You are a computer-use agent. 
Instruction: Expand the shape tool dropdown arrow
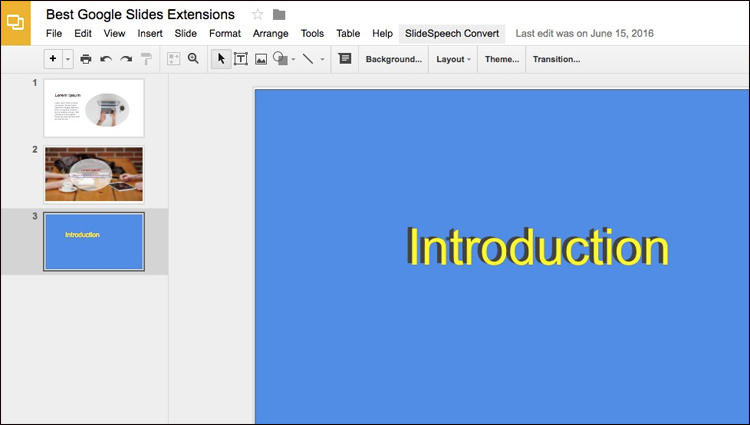point(293,60)
